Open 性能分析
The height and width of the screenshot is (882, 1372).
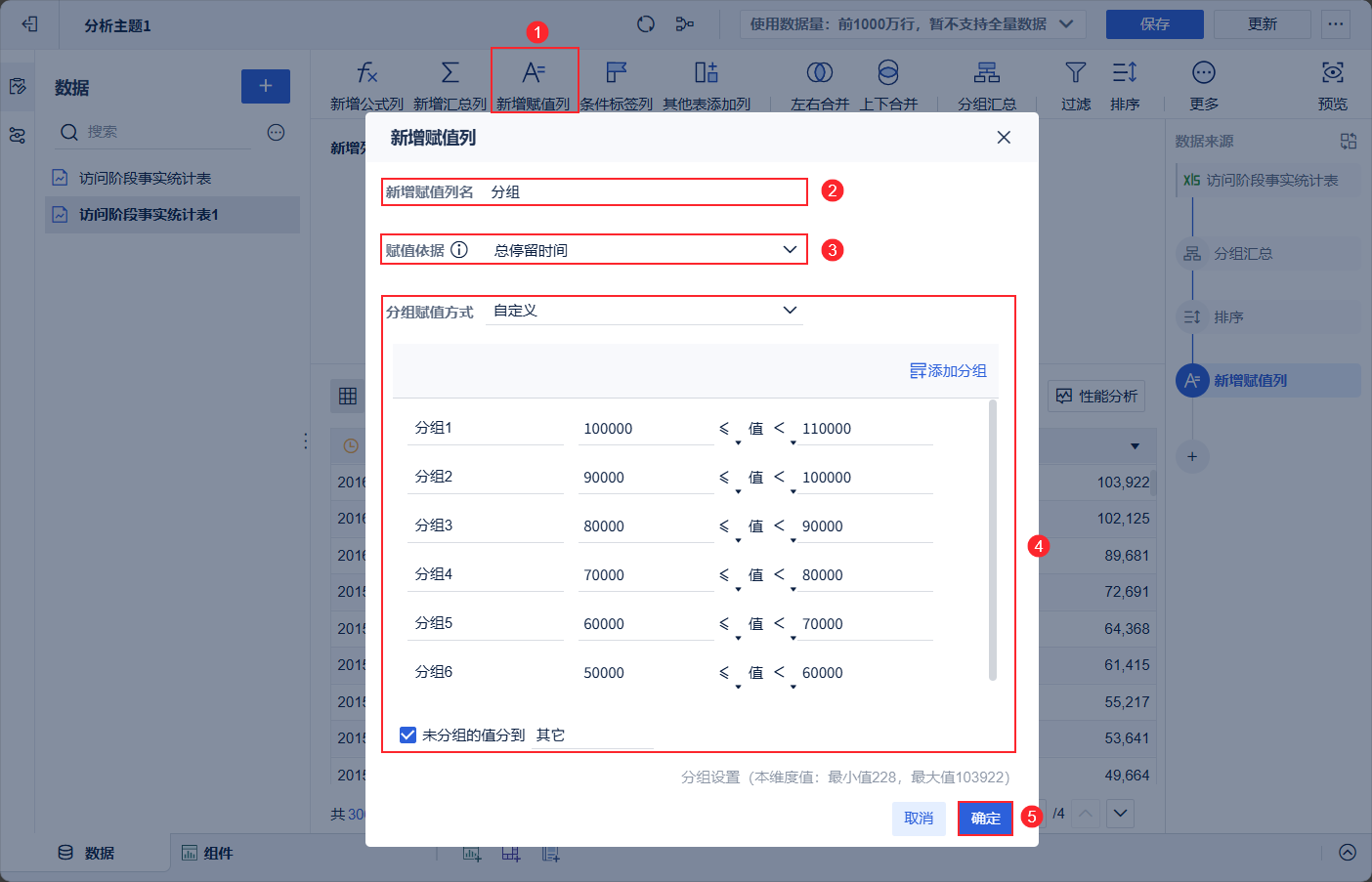click(x=1096, y=397)
